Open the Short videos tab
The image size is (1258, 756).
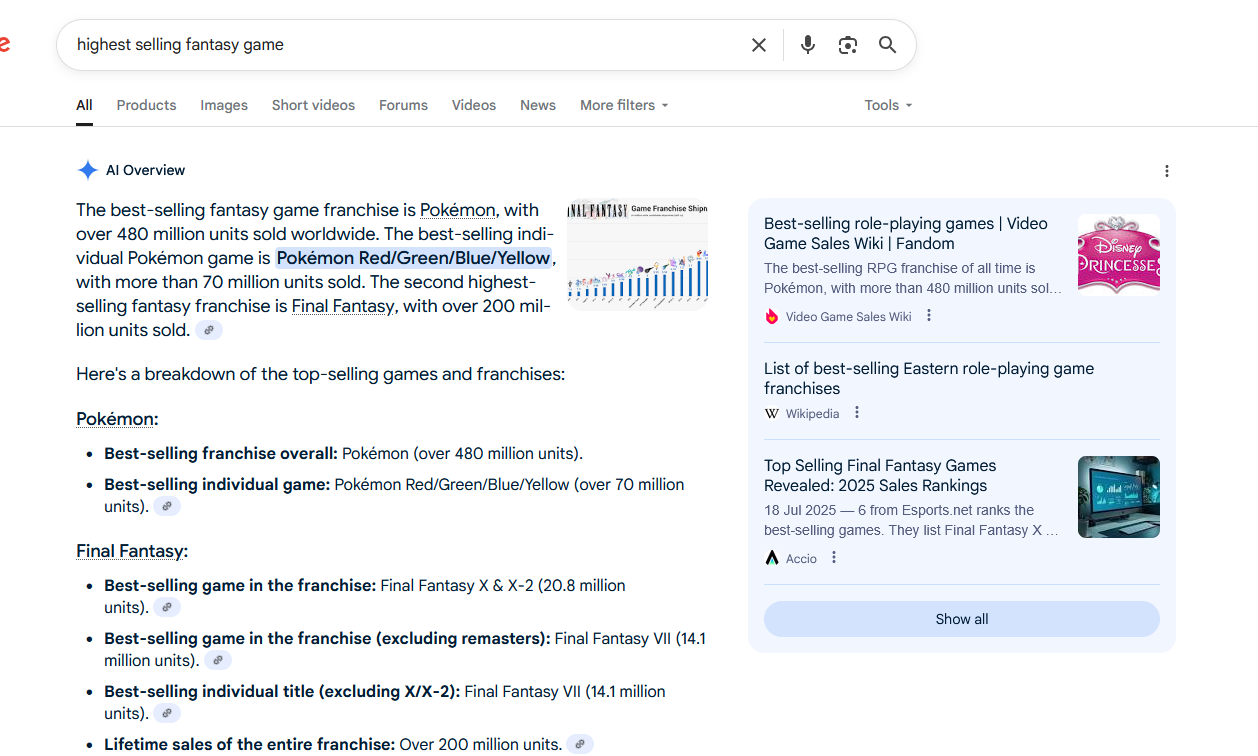tap(313, 105)
